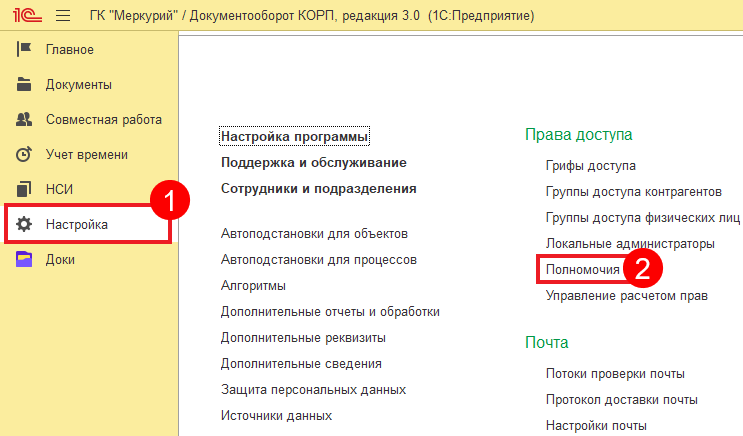The height and width of the screenshot is (436, 743).
Task: Click the clock icon for Учет времени
Action: [x=25, y=155]
